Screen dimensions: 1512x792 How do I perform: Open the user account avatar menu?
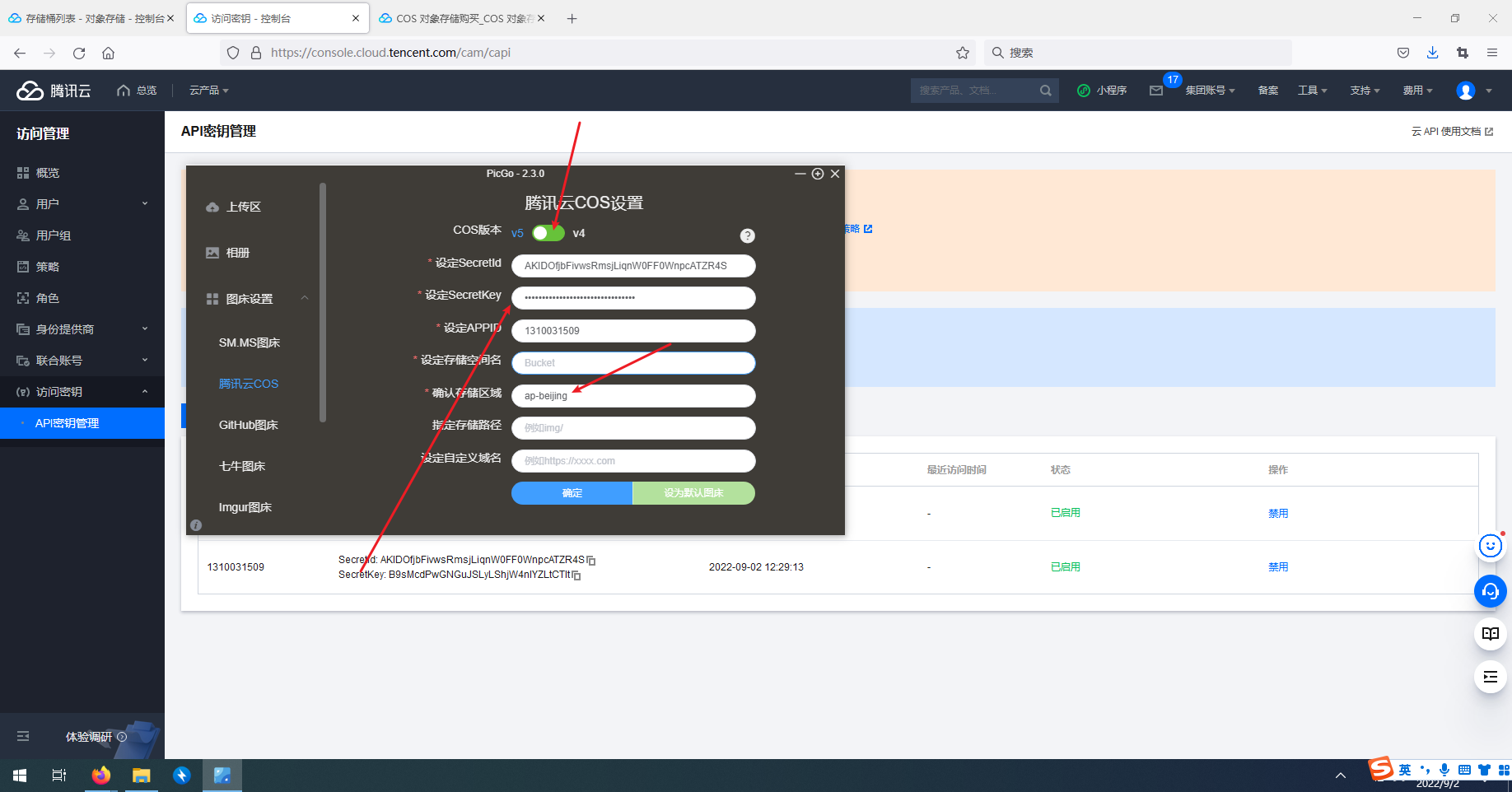(x=1466, y=91)
